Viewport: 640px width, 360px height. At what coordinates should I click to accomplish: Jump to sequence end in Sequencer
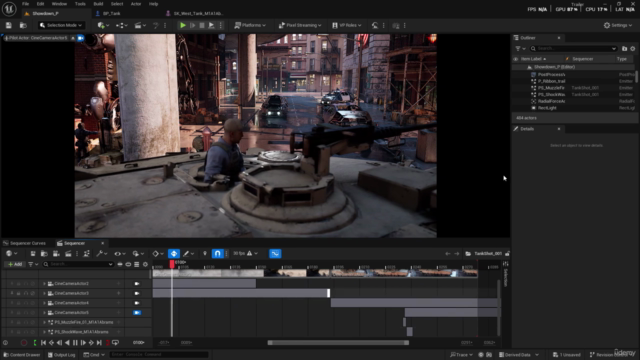coord(99,343)
